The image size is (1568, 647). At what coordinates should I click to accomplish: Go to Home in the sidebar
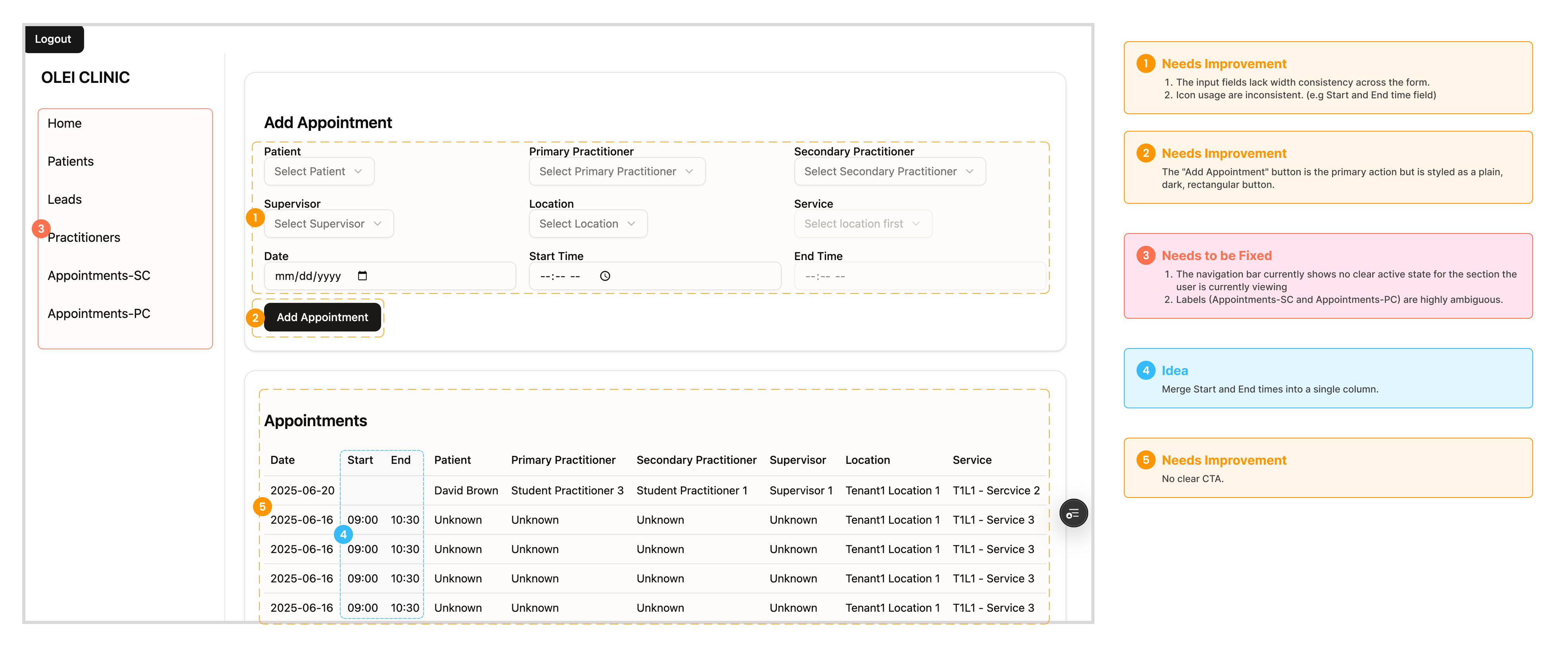point(65,124)
